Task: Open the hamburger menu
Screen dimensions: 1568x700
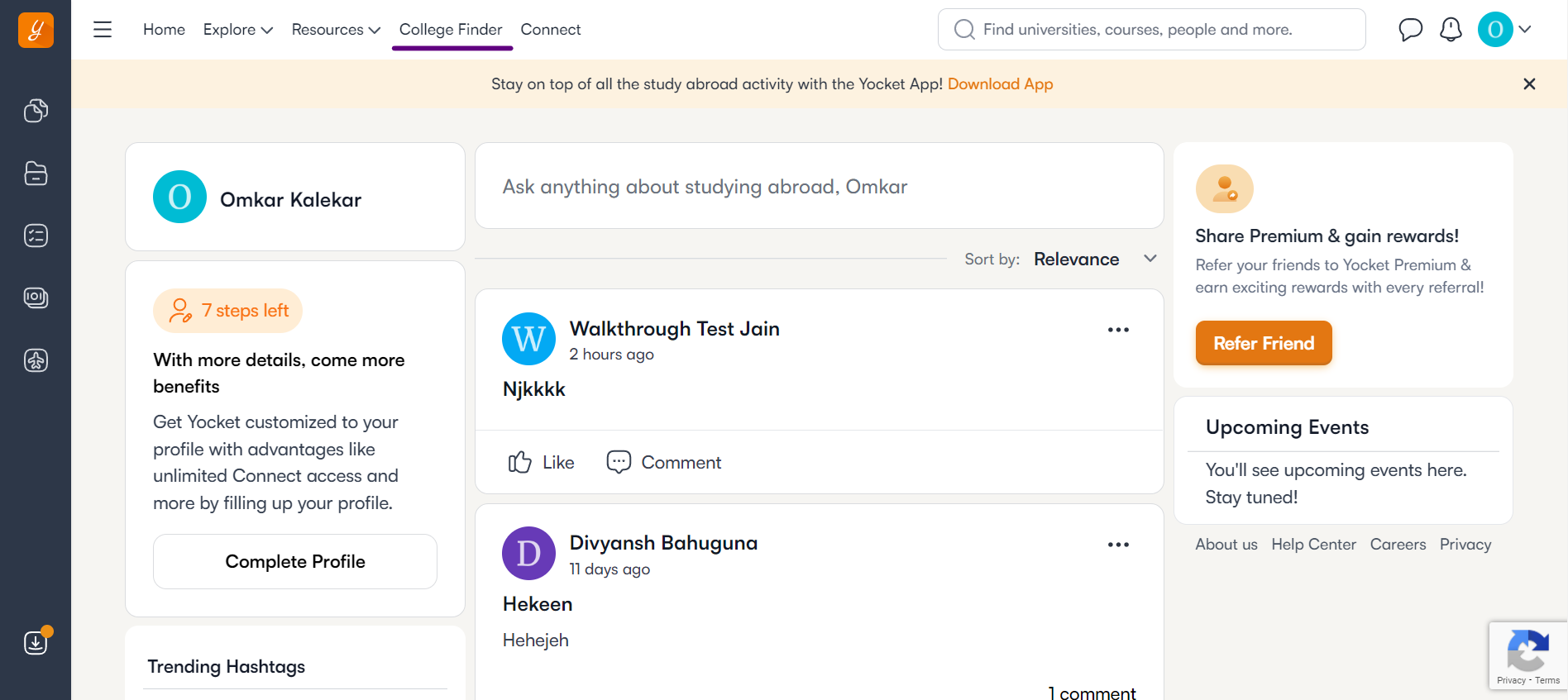Action: [103, 30]
